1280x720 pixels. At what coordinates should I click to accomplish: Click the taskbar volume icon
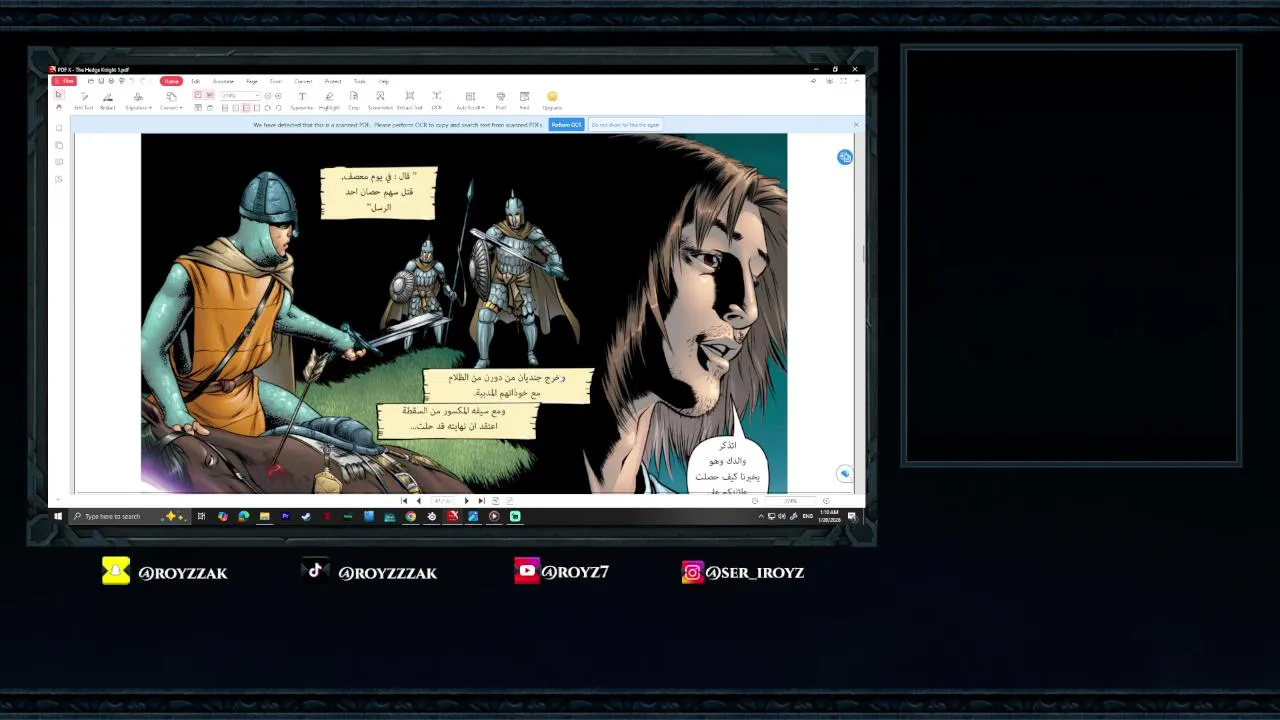tap(782, 516)
